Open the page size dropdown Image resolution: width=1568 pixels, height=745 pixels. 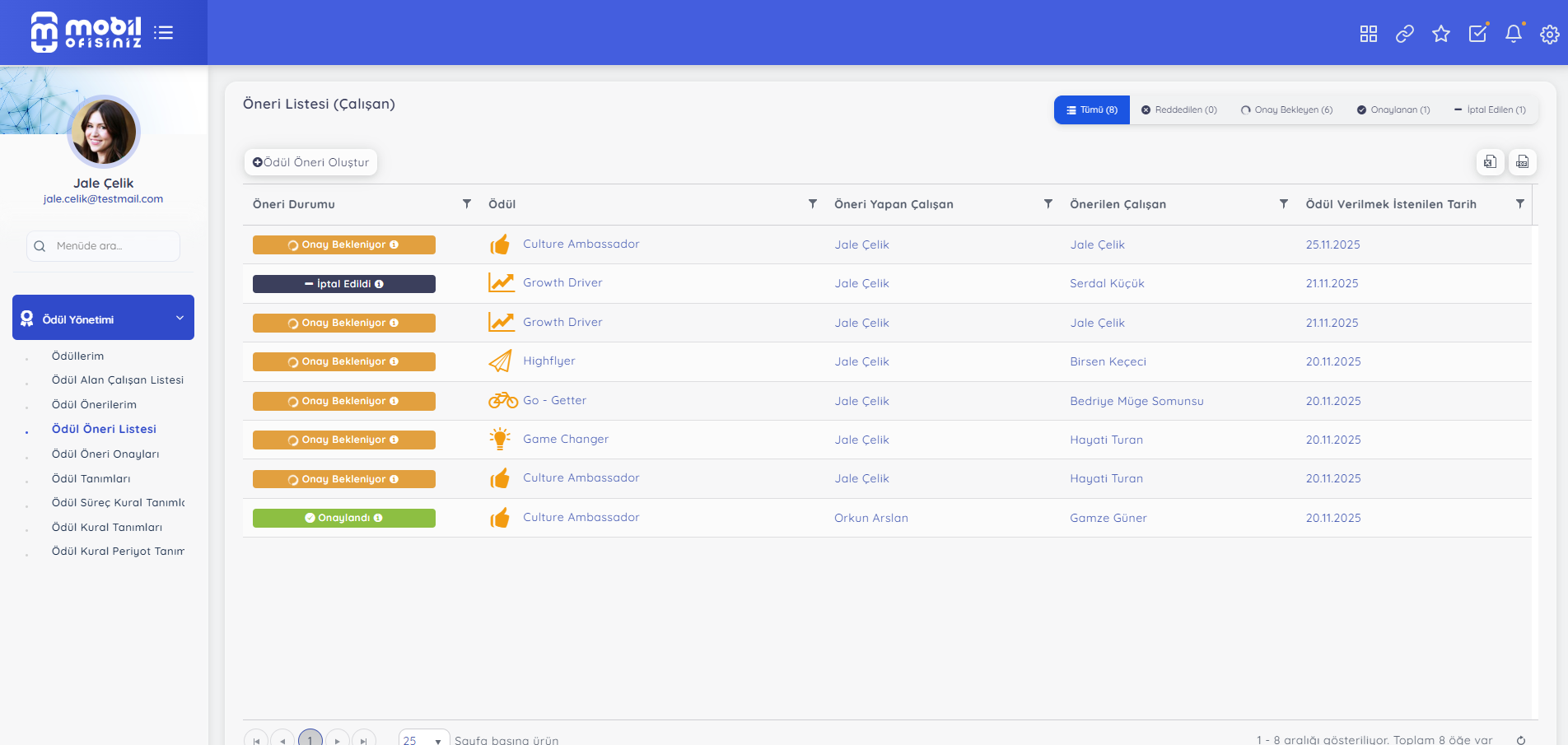click(x=424, y=739)
